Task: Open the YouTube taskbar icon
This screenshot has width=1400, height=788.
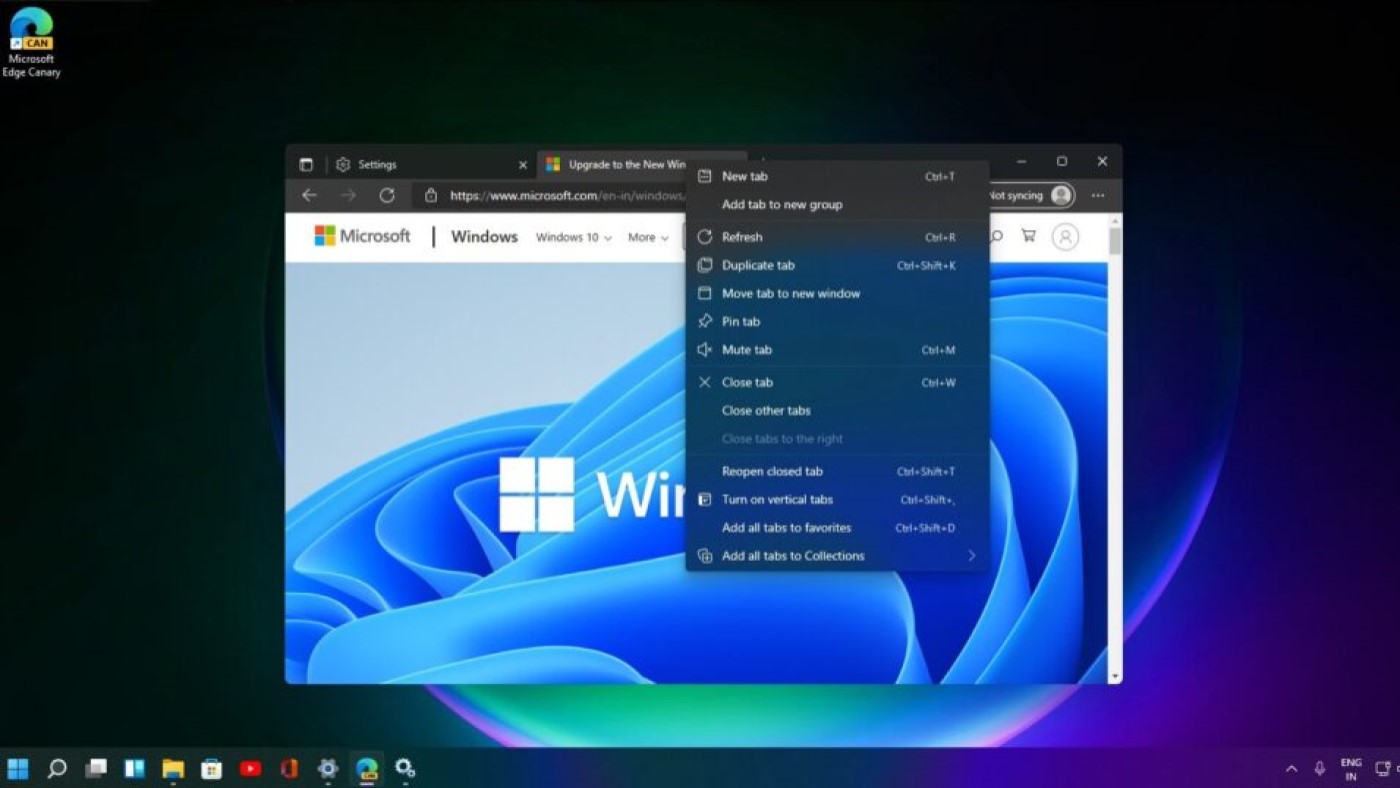Action: coord(250,768)
